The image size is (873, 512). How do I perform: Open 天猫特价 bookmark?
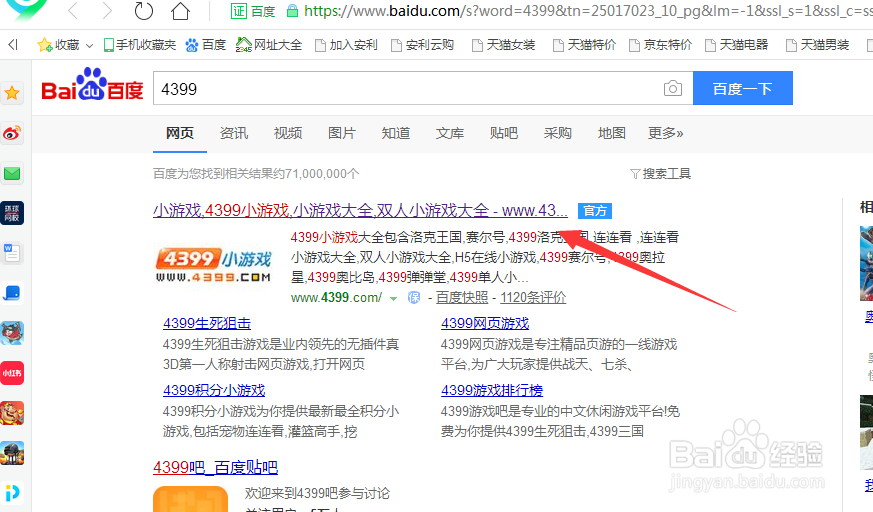pyautogui.click(x=584, y=45)
